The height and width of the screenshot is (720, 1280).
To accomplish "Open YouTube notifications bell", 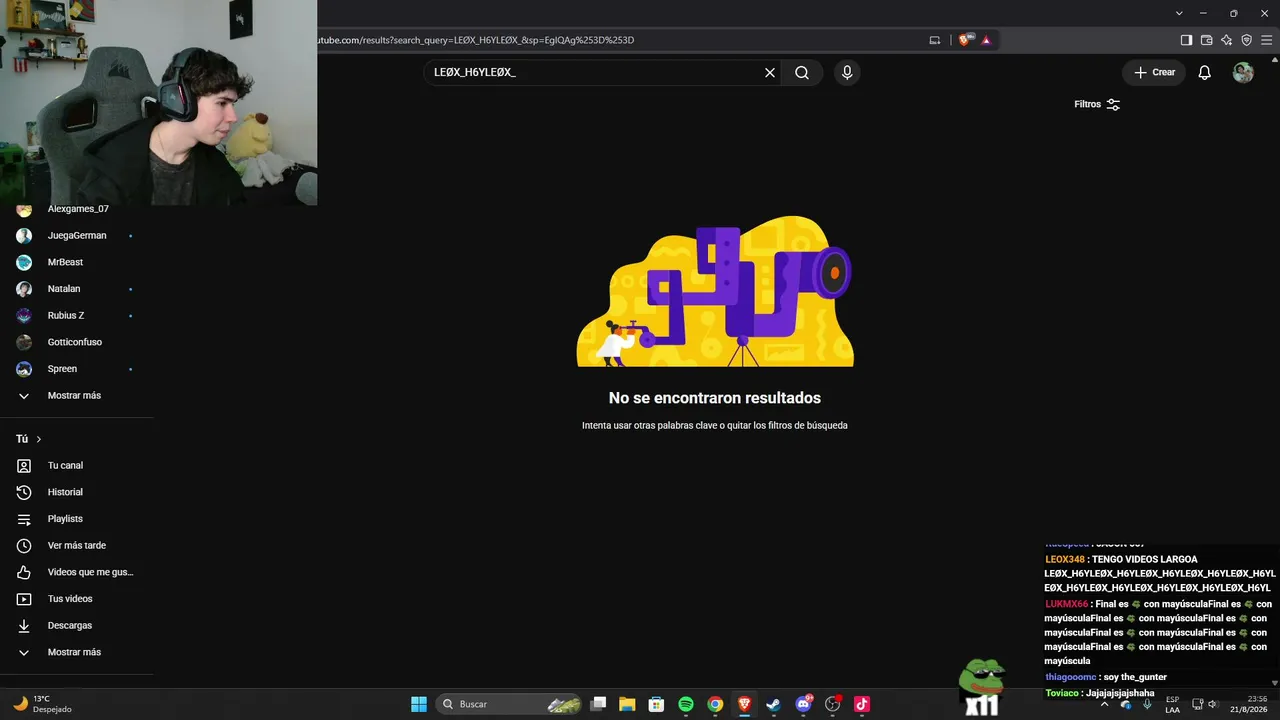I will pos(1205,72).
